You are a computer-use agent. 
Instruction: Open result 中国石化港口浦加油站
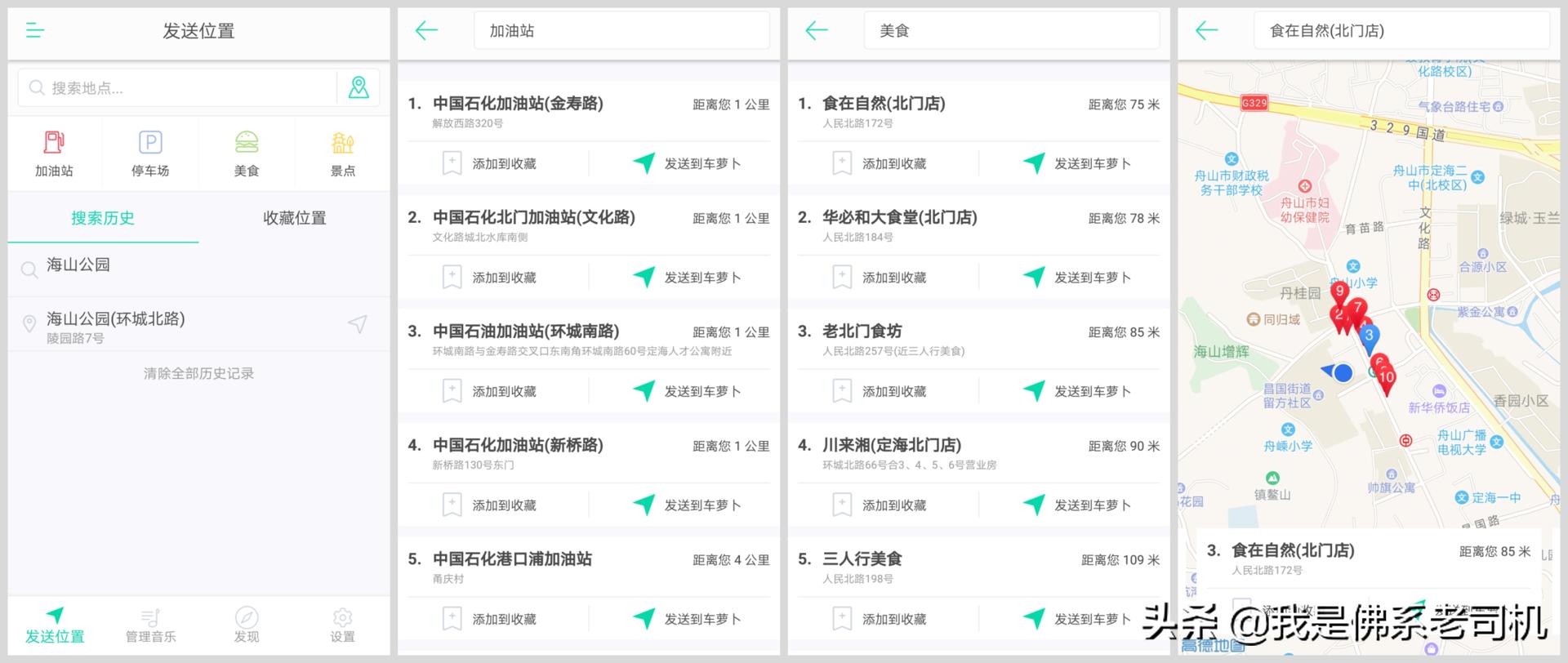coord(589,567)
